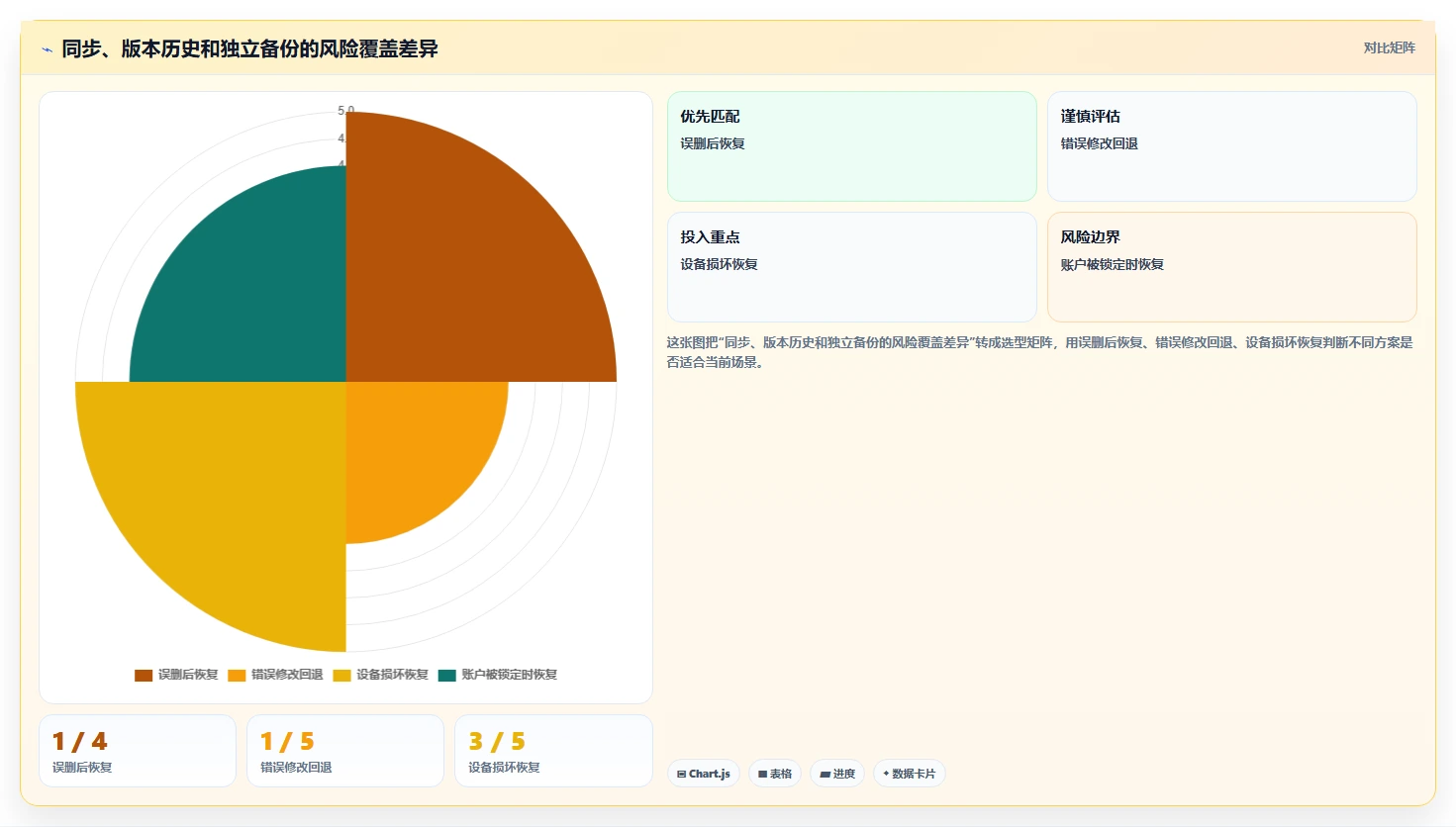Click the 表格 tag
This screenshot has height=827, width=1456.
775,774
